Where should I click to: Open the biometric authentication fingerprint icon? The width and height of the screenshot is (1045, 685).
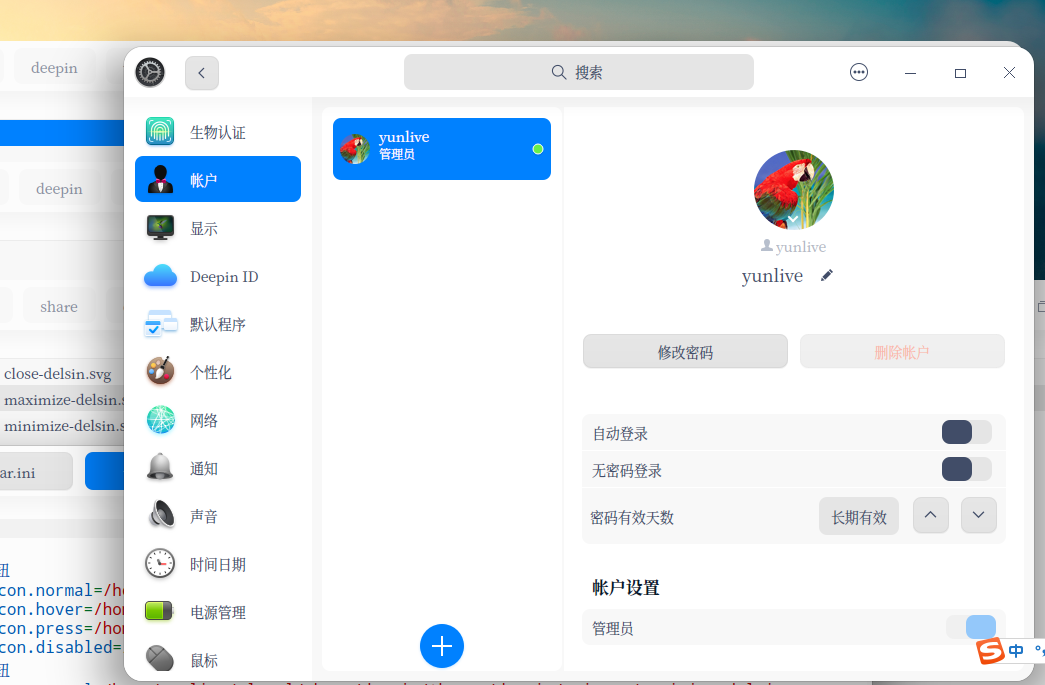[160, 132]
